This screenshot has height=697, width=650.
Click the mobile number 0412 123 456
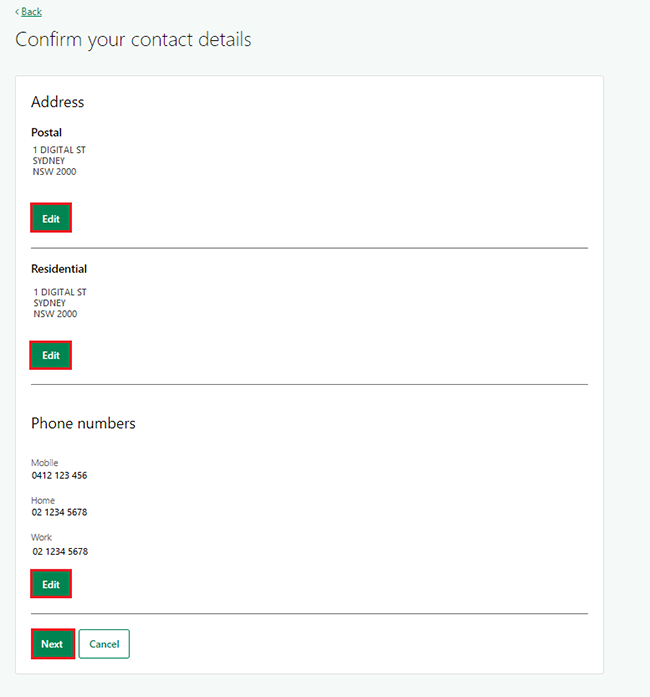pyautogui.click(x=59, y=475)
